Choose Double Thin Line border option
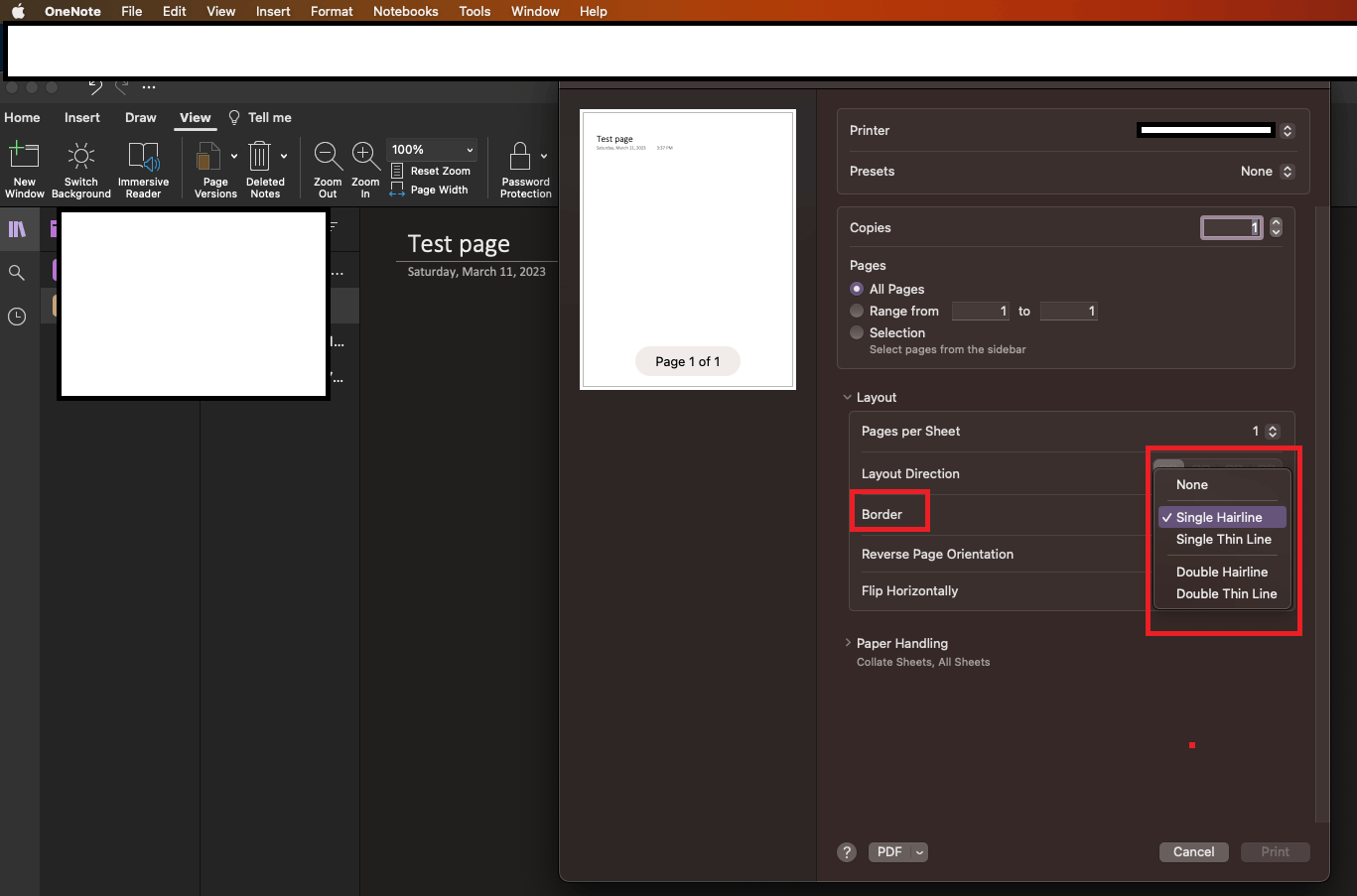Viewport: 1357px width, 896px height. 1222,593
